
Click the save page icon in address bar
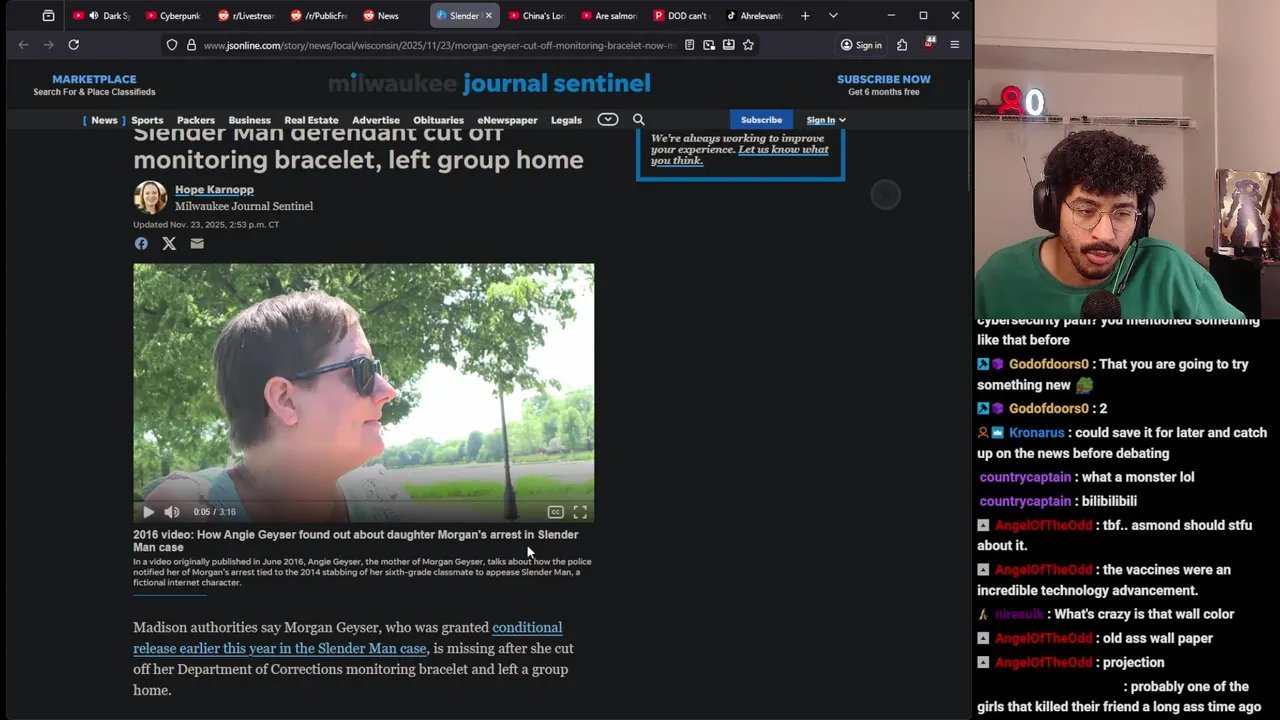pos(729,45)
